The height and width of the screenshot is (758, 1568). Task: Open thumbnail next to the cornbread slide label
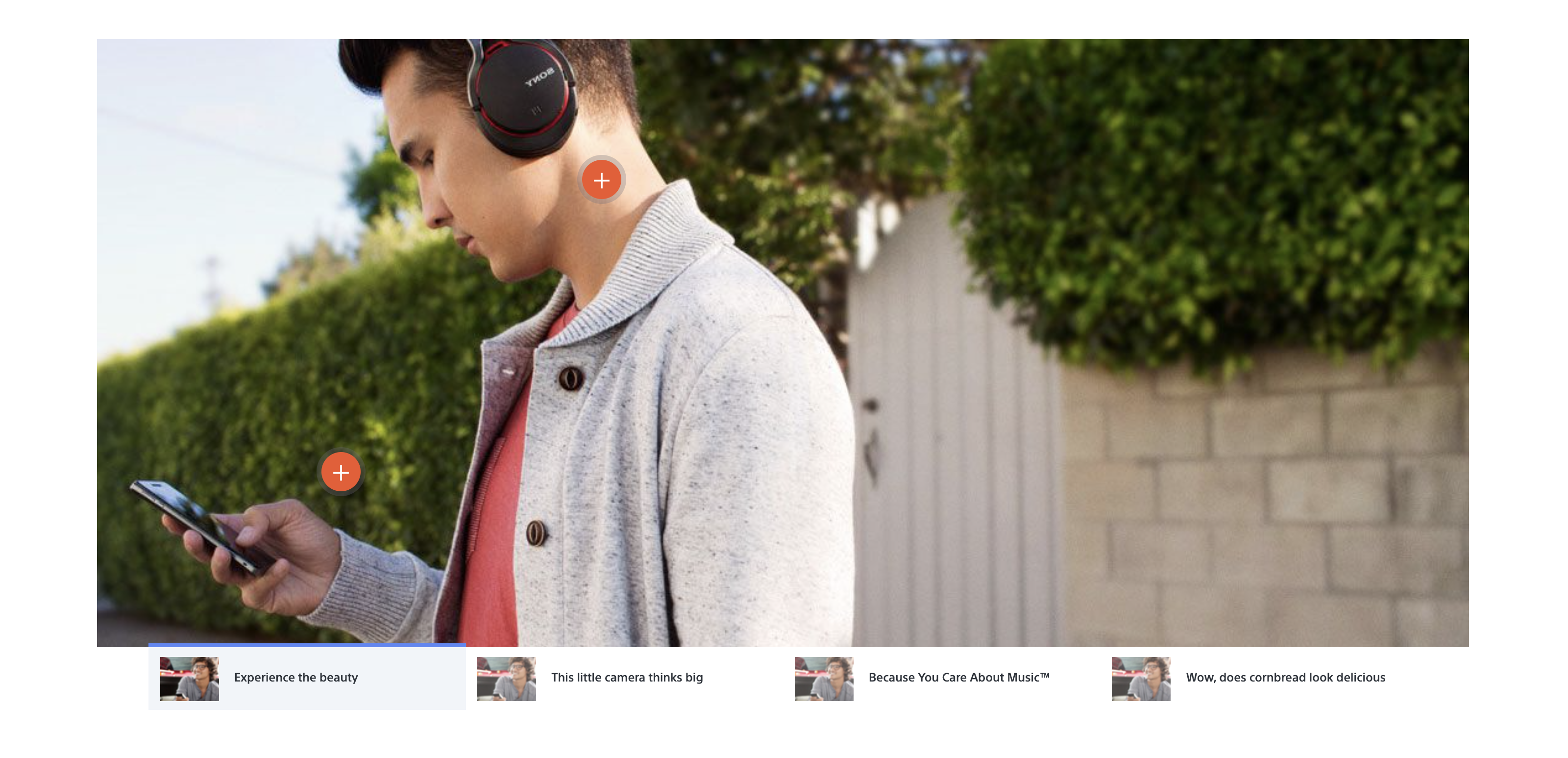coord(1141,679)
